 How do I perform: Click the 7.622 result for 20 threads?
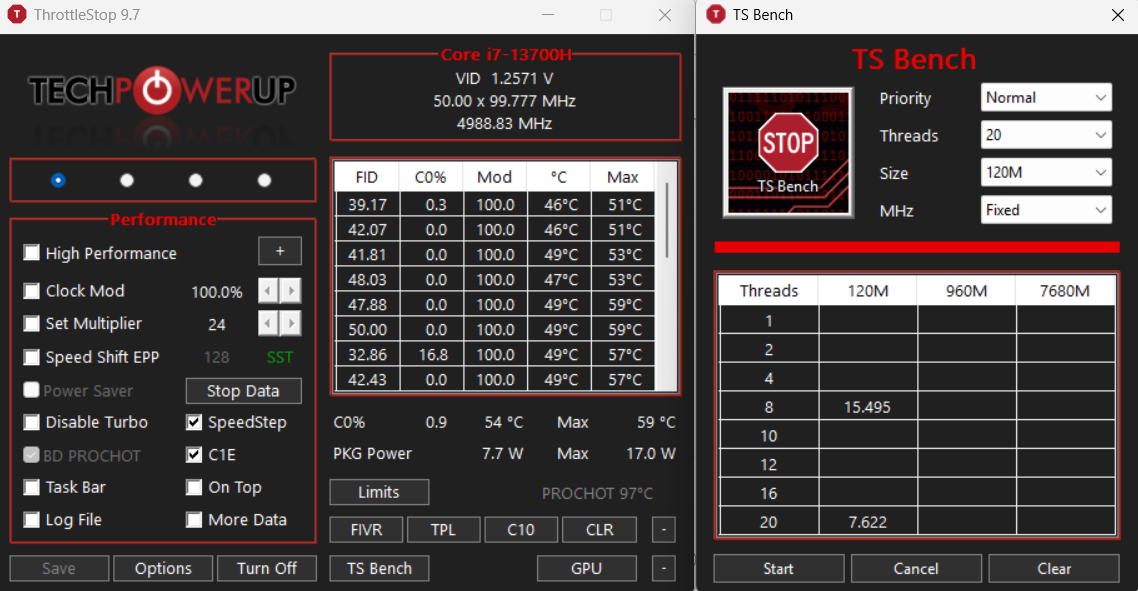pos(868,522)
